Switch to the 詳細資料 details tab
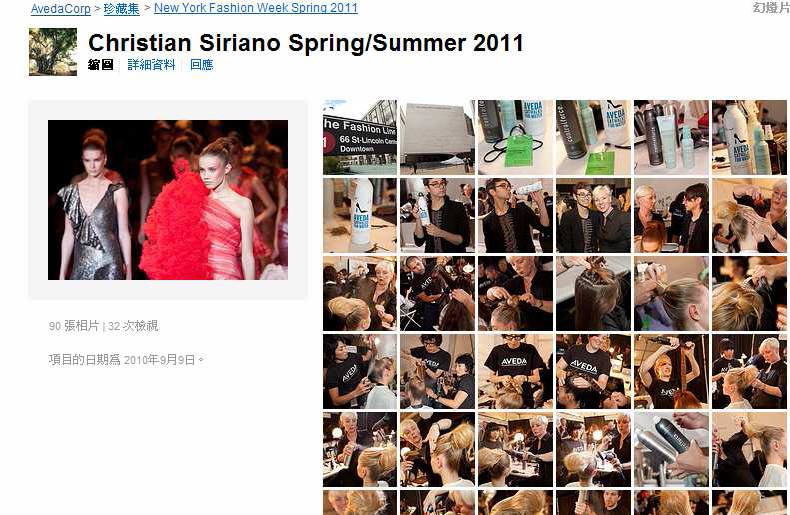790x515 pixels. (152, 65)
